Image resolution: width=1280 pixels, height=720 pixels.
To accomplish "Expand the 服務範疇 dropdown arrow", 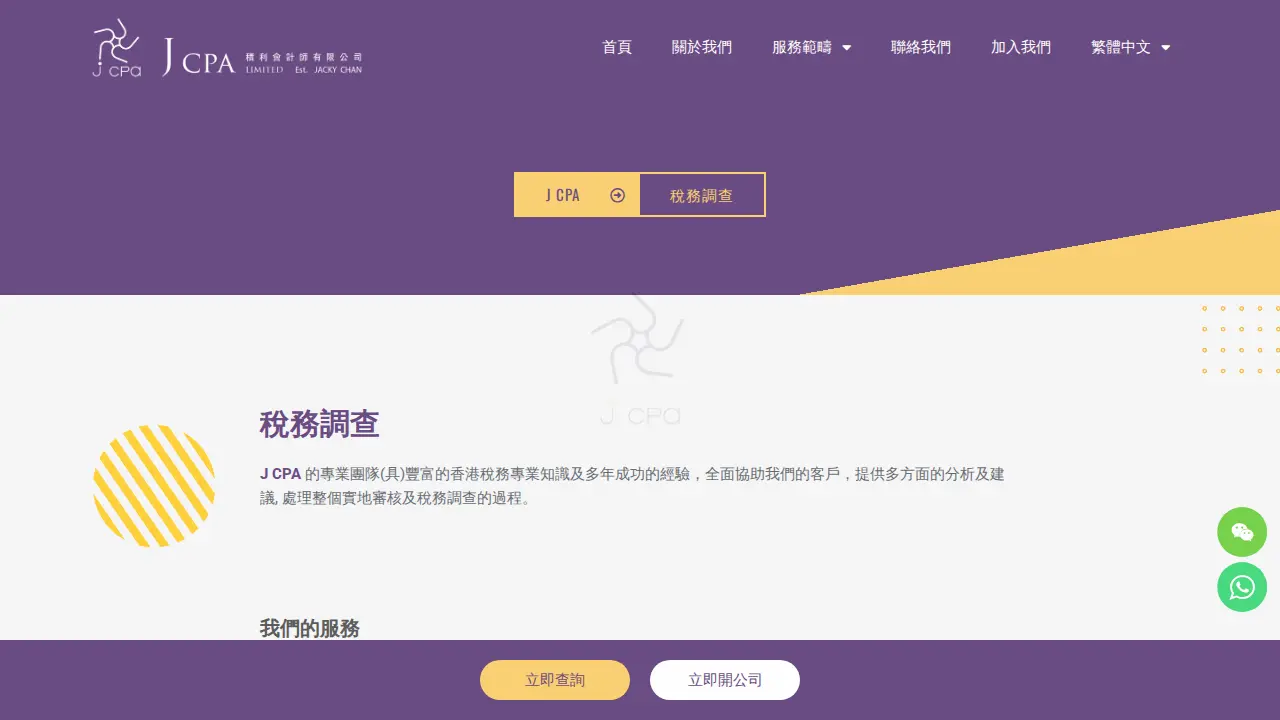I will [x=846, y=47].
